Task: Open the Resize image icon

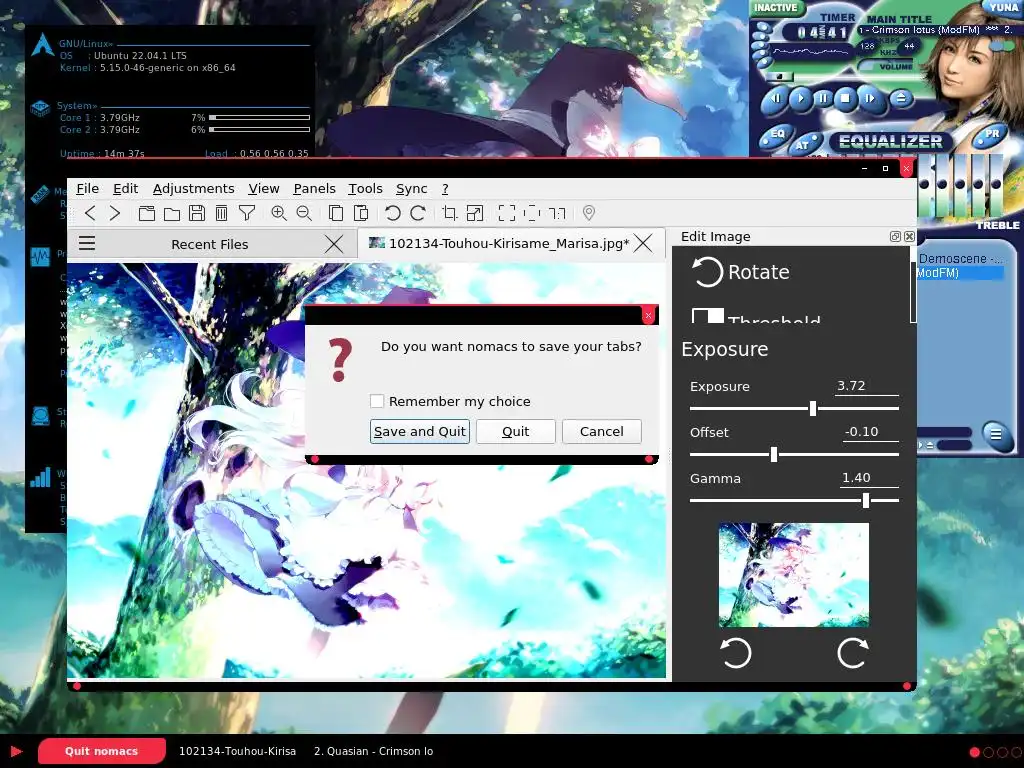Action: pos(475,213)
